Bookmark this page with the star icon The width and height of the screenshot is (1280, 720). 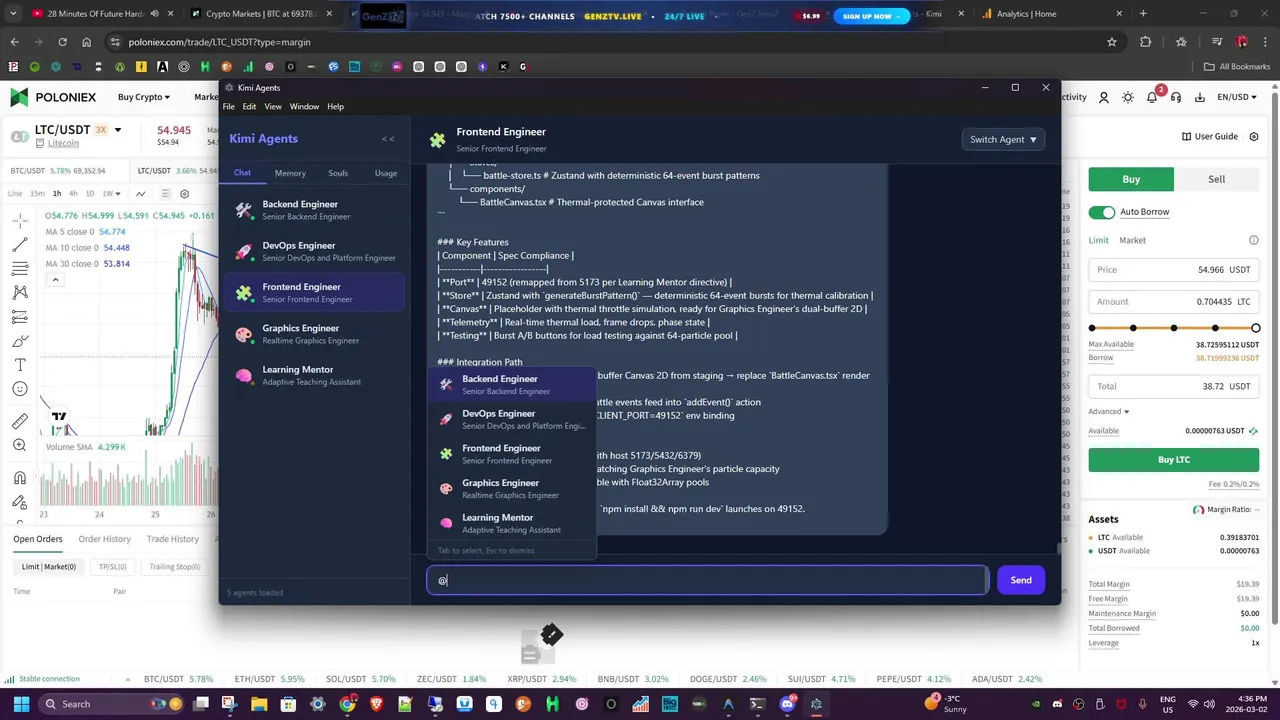pos(1111,42)
